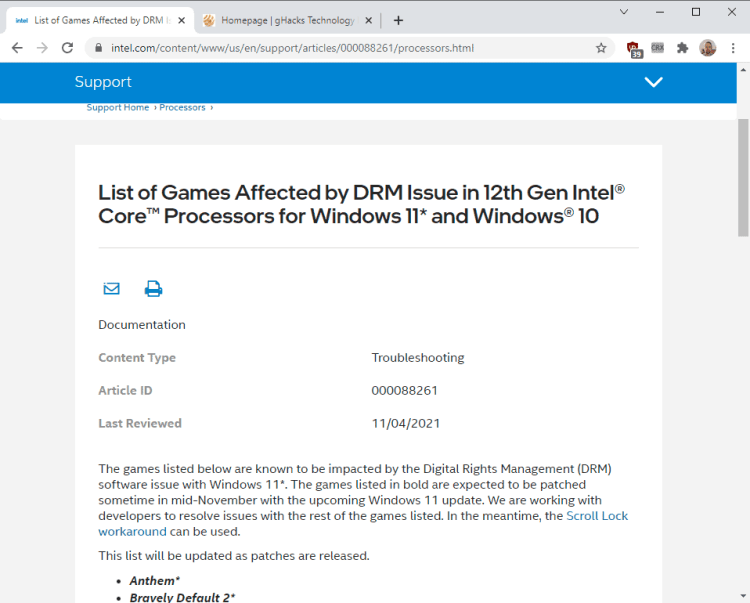Viewport: 750px width, 603px height.
Task: Open the Chrome three-dot menu
Action: [x=733, y=48]
